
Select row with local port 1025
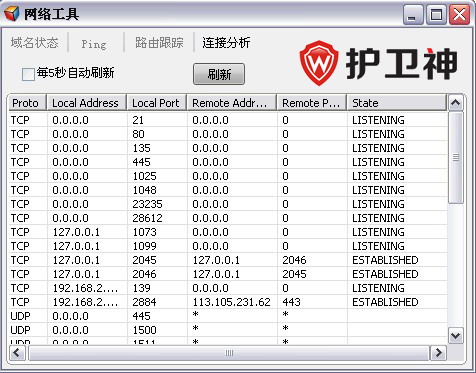tap(228, 176)
